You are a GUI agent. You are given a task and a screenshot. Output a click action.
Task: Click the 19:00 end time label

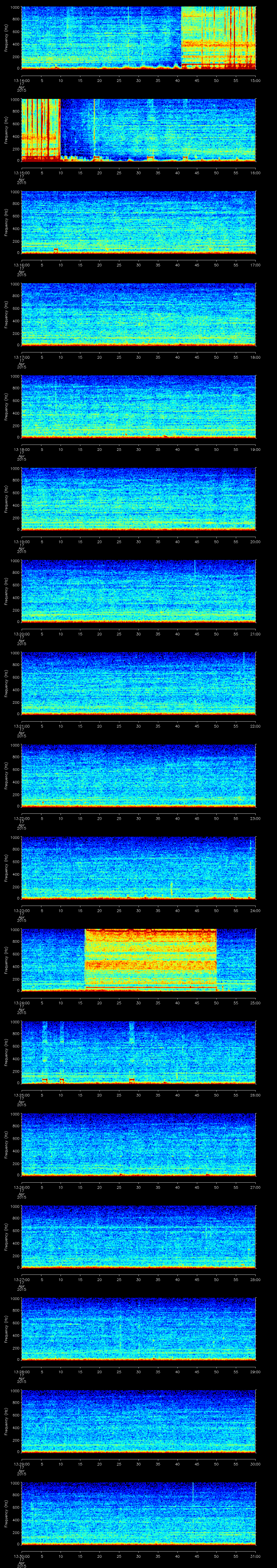pyautogui.click(x=255, y=449)
